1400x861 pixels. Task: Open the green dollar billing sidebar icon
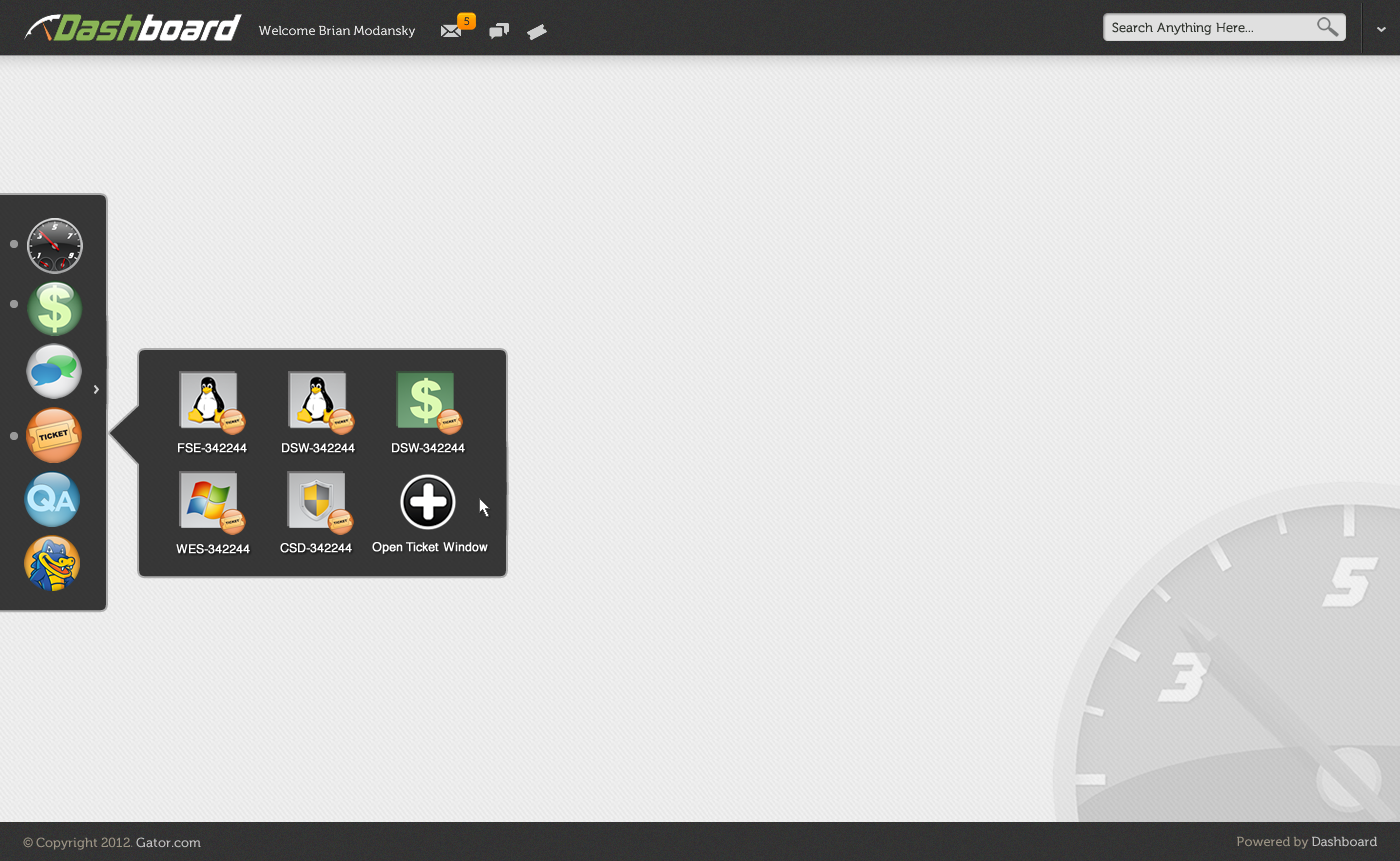pos(54,308)
